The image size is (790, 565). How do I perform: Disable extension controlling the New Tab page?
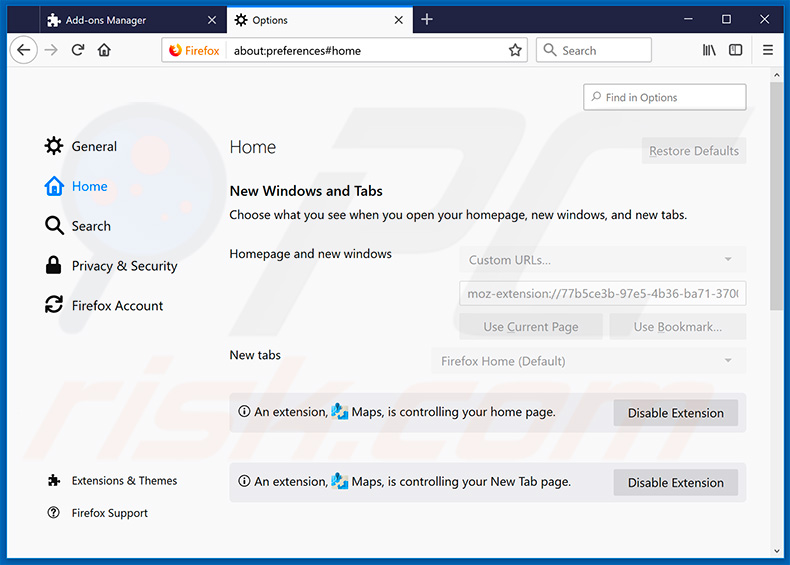676,482
